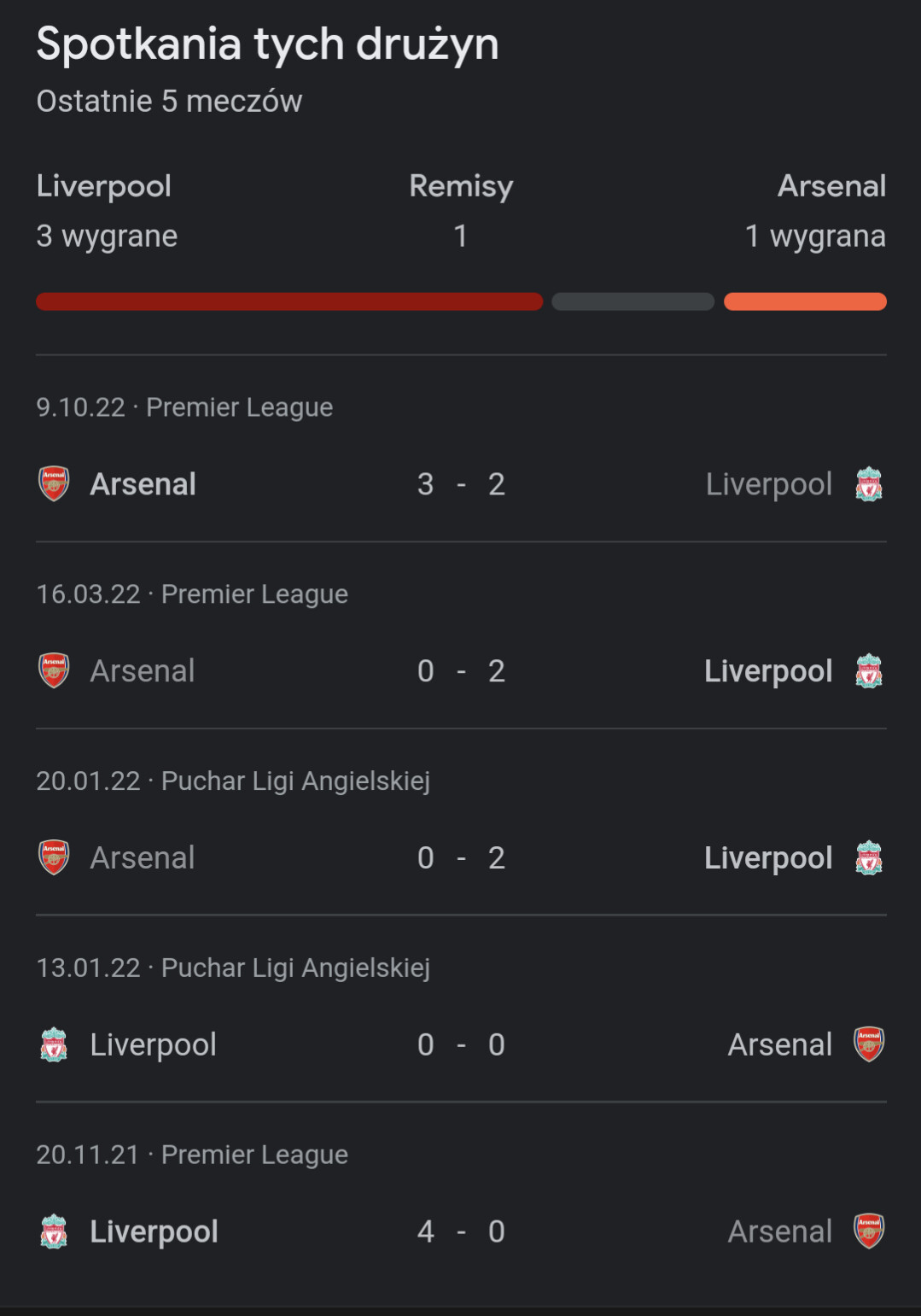Click Liverpool crest in 20.11.21 match
921x1316 pixels.
click(x=54, y=1231)
